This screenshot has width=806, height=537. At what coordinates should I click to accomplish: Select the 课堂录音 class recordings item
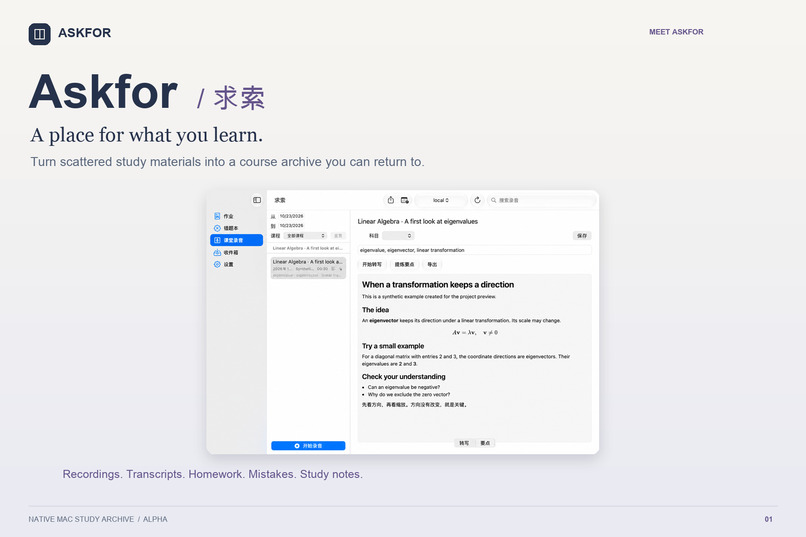(x=236, y=240)
